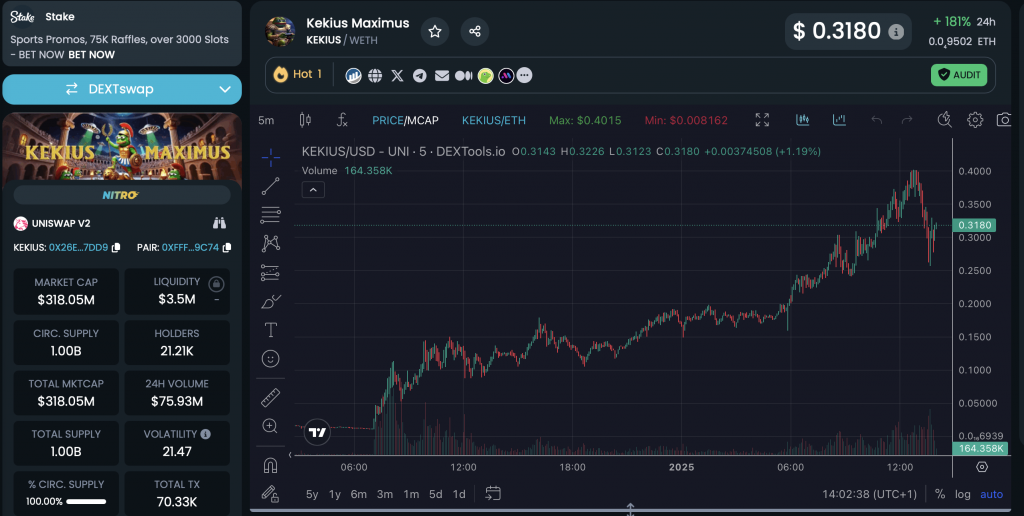Open the token's X (Twitter) profile
Image resolution: width=1024 pixels, height=516 pixels.
point(397,76)
